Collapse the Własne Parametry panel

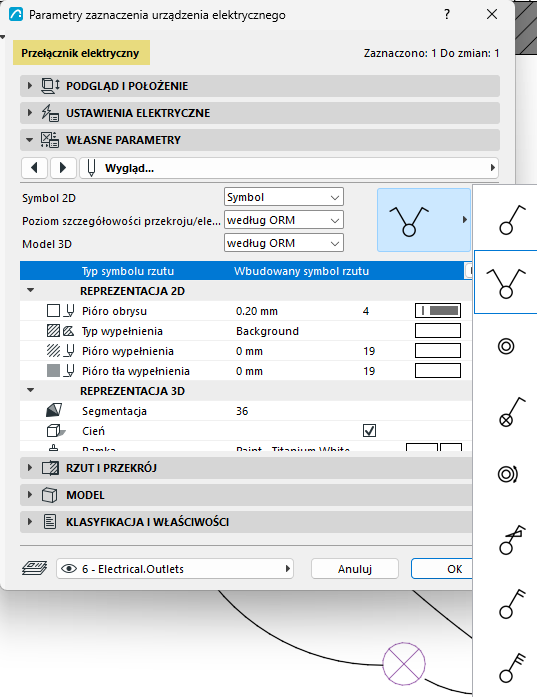point(30,140)
